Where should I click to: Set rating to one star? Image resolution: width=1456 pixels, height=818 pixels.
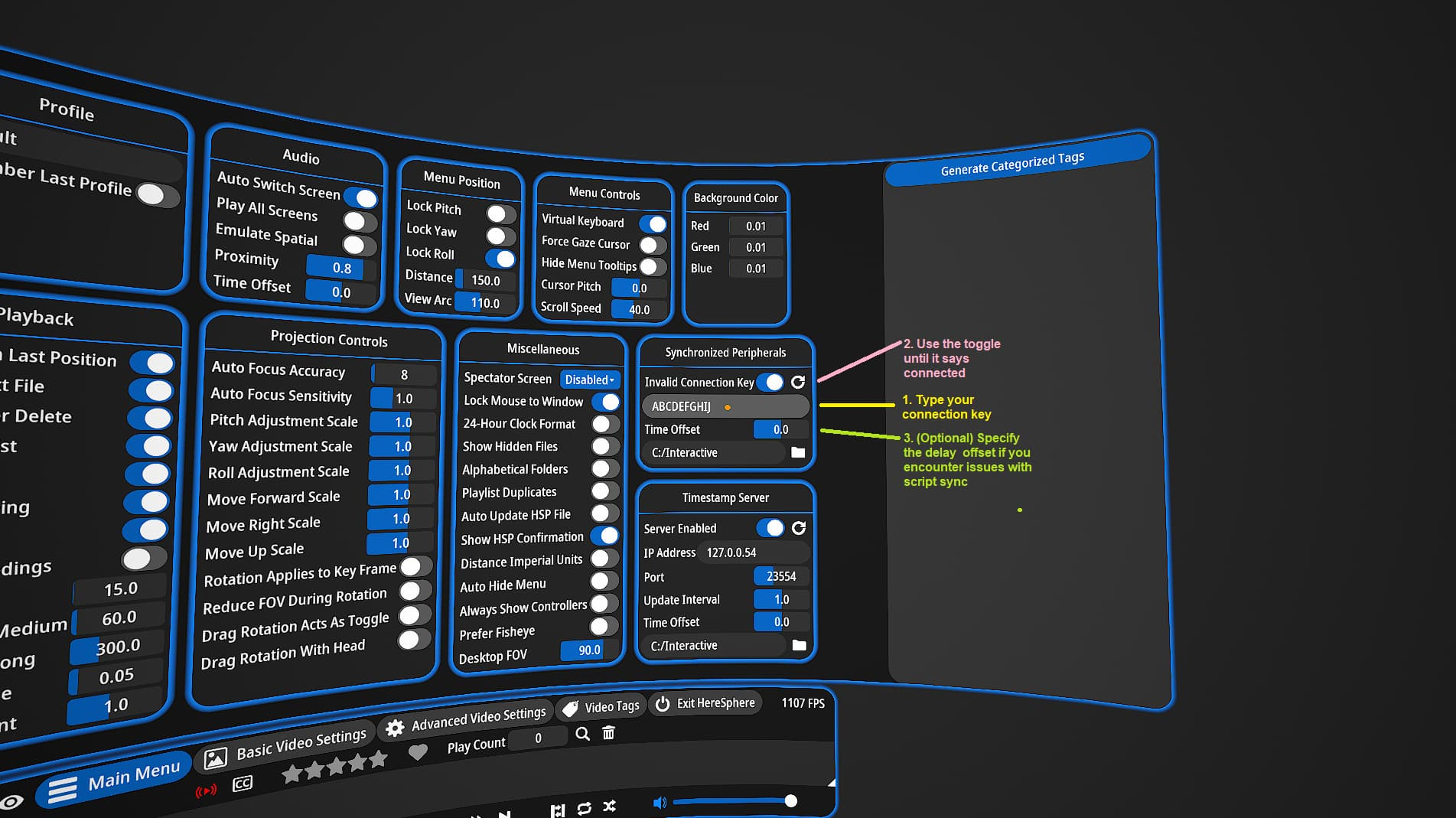pos(292,774)
